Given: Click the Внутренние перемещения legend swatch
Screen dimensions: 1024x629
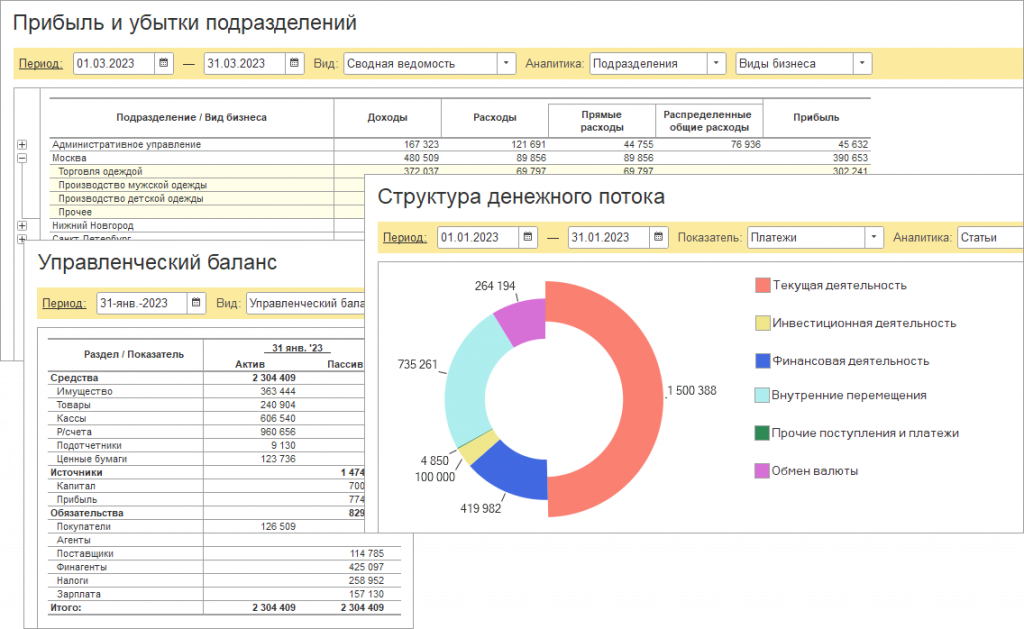Looking at the screenshot, I should 762,395.
